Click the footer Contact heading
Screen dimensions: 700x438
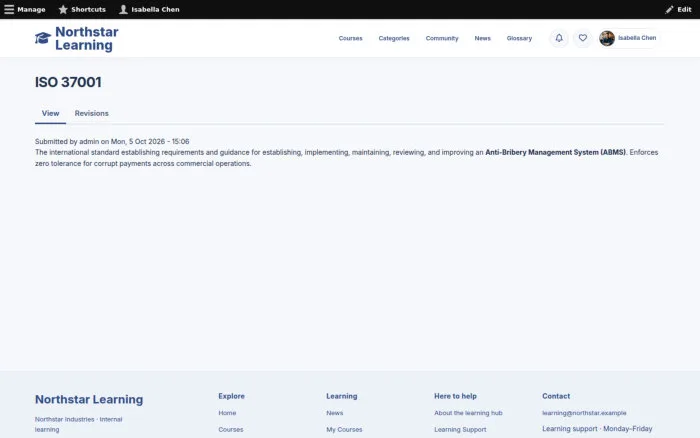[x=556, y=396]
